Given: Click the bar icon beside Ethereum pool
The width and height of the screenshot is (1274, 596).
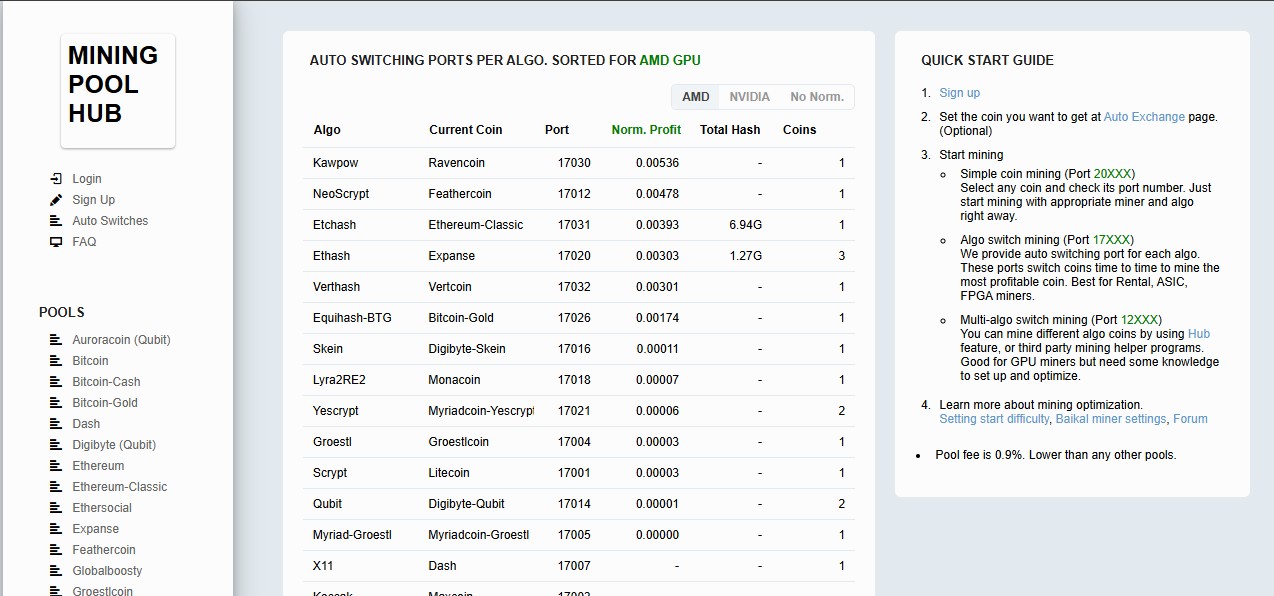Looking at the screenshot, I should click(56, 465).
